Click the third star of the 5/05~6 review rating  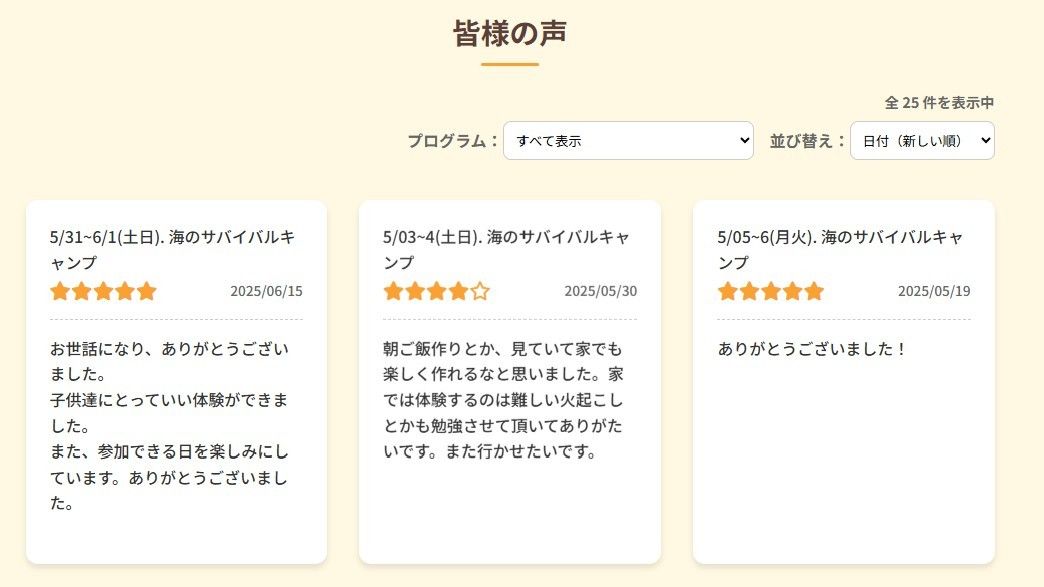click(770, 290)
